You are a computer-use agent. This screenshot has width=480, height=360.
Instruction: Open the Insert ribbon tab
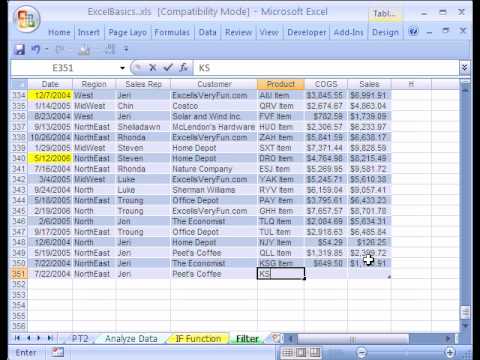coord(89,32)
